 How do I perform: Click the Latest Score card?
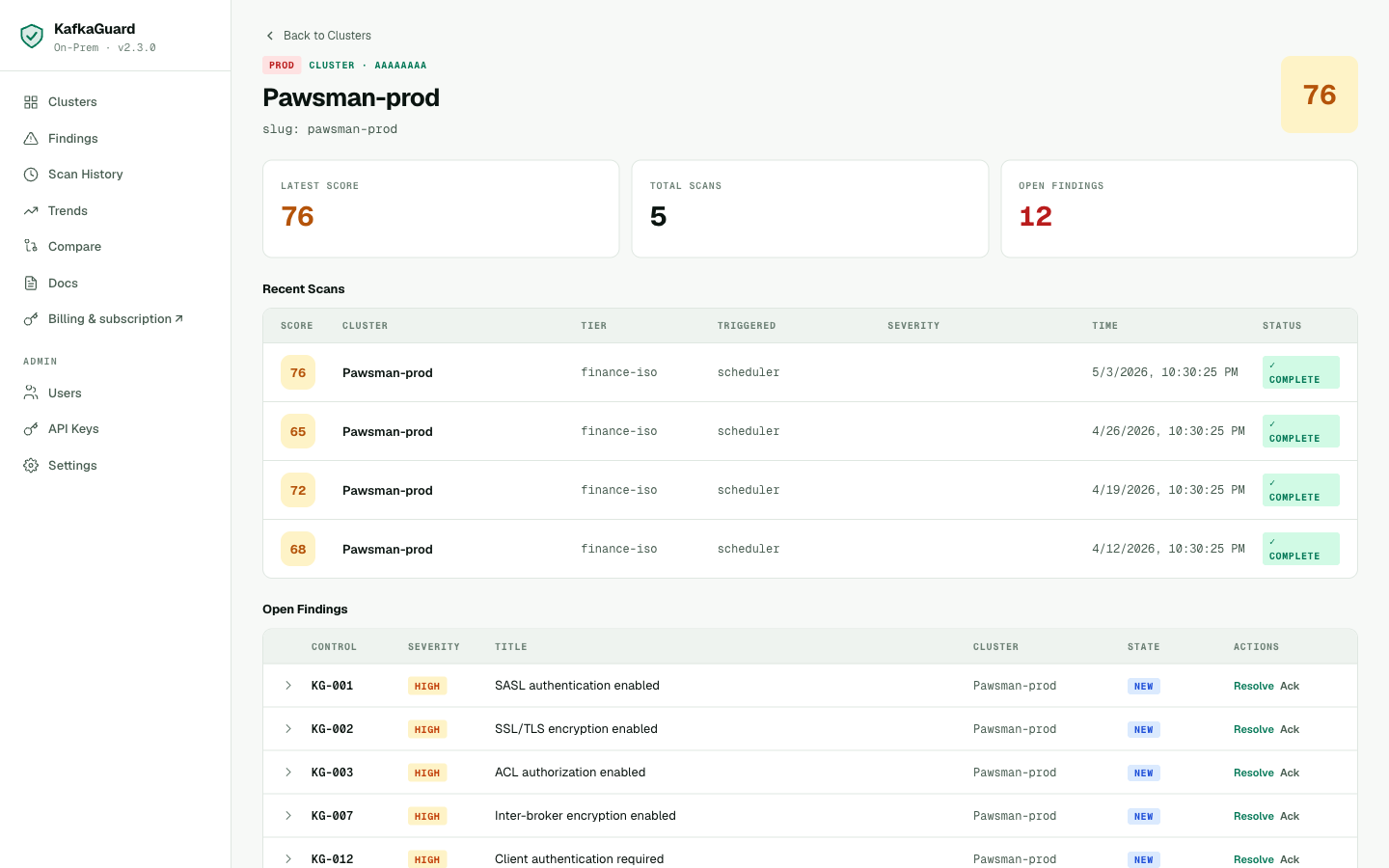[x=441, y=208]
